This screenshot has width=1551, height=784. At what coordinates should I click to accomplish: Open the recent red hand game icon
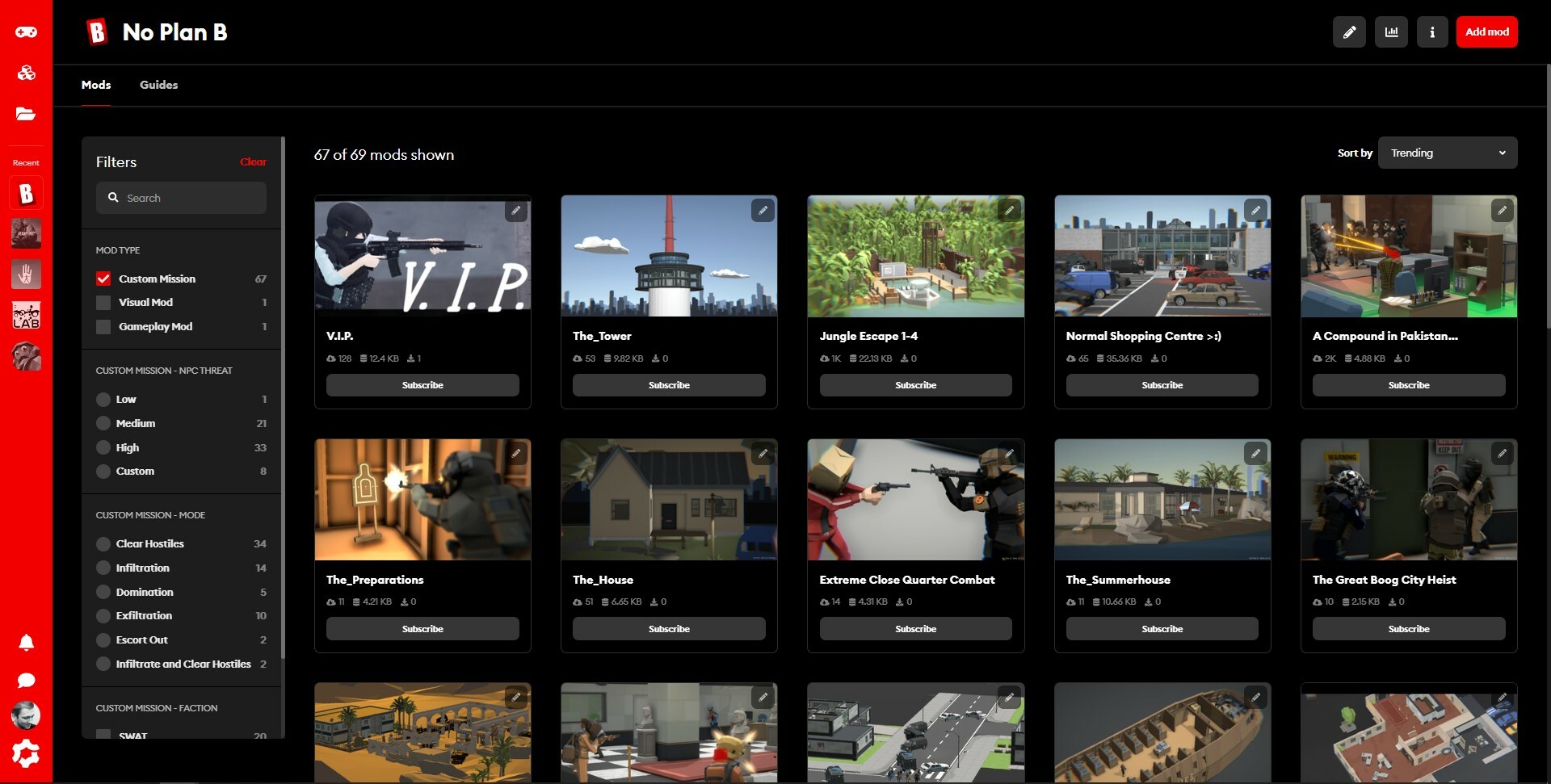point(26,275)
